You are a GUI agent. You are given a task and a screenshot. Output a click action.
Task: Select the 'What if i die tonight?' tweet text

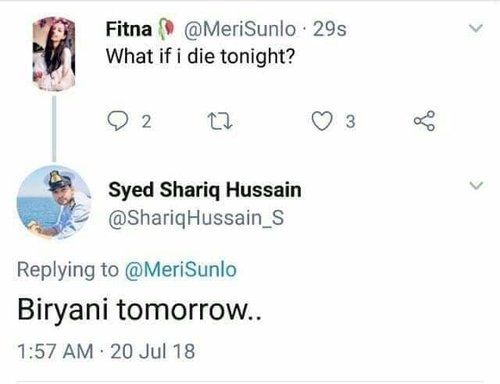click(200, 56)
